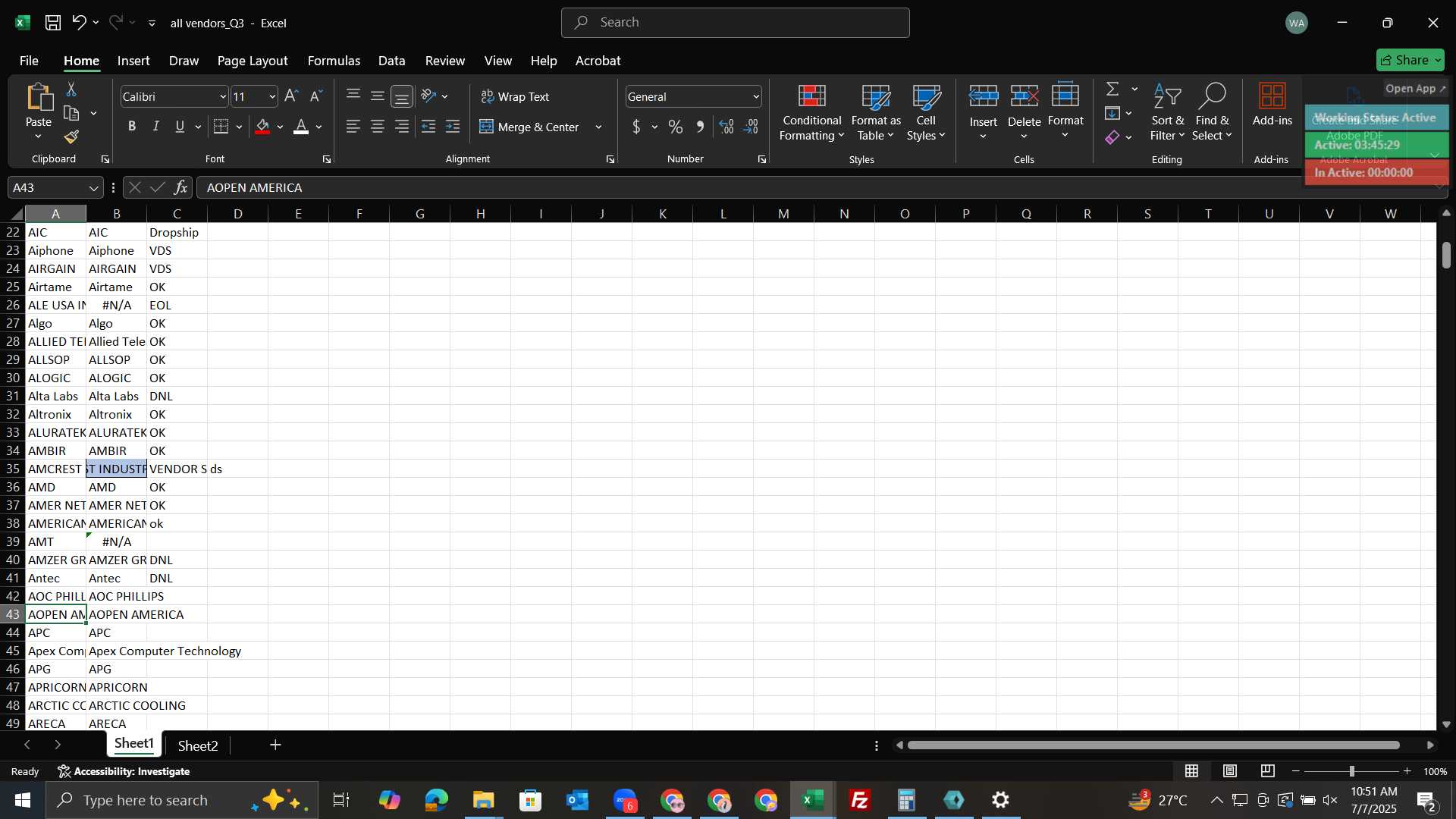Apply Comma Style number format
The height and width of the screenshot is (819, 1456).
(x=700, y=127)
